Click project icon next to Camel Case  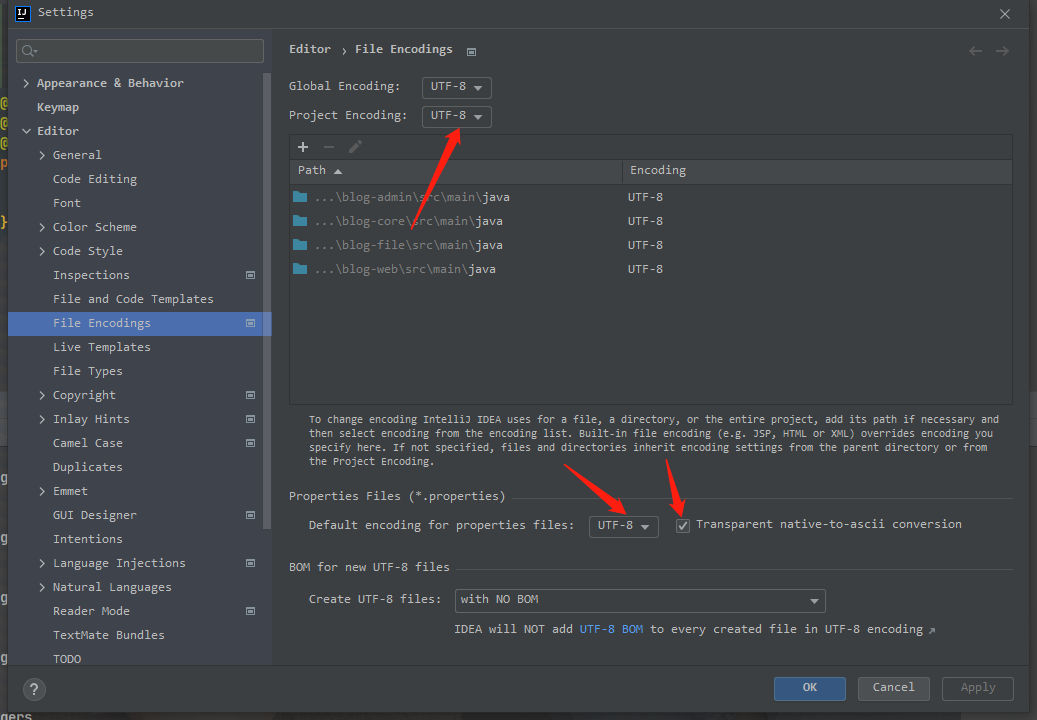click(x=251, y=443)
